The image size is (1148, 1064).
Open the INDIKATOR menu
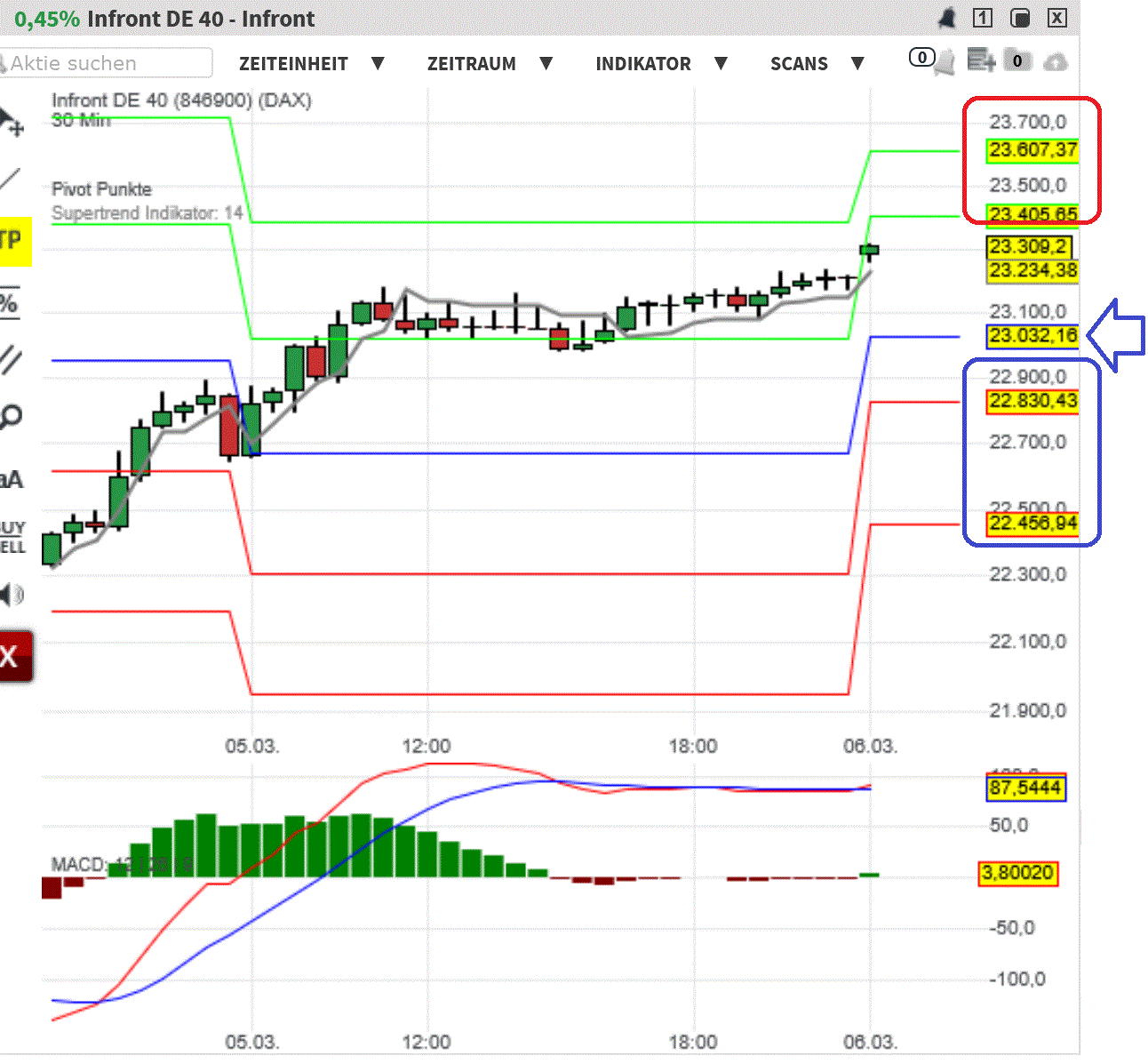point(643,63)
